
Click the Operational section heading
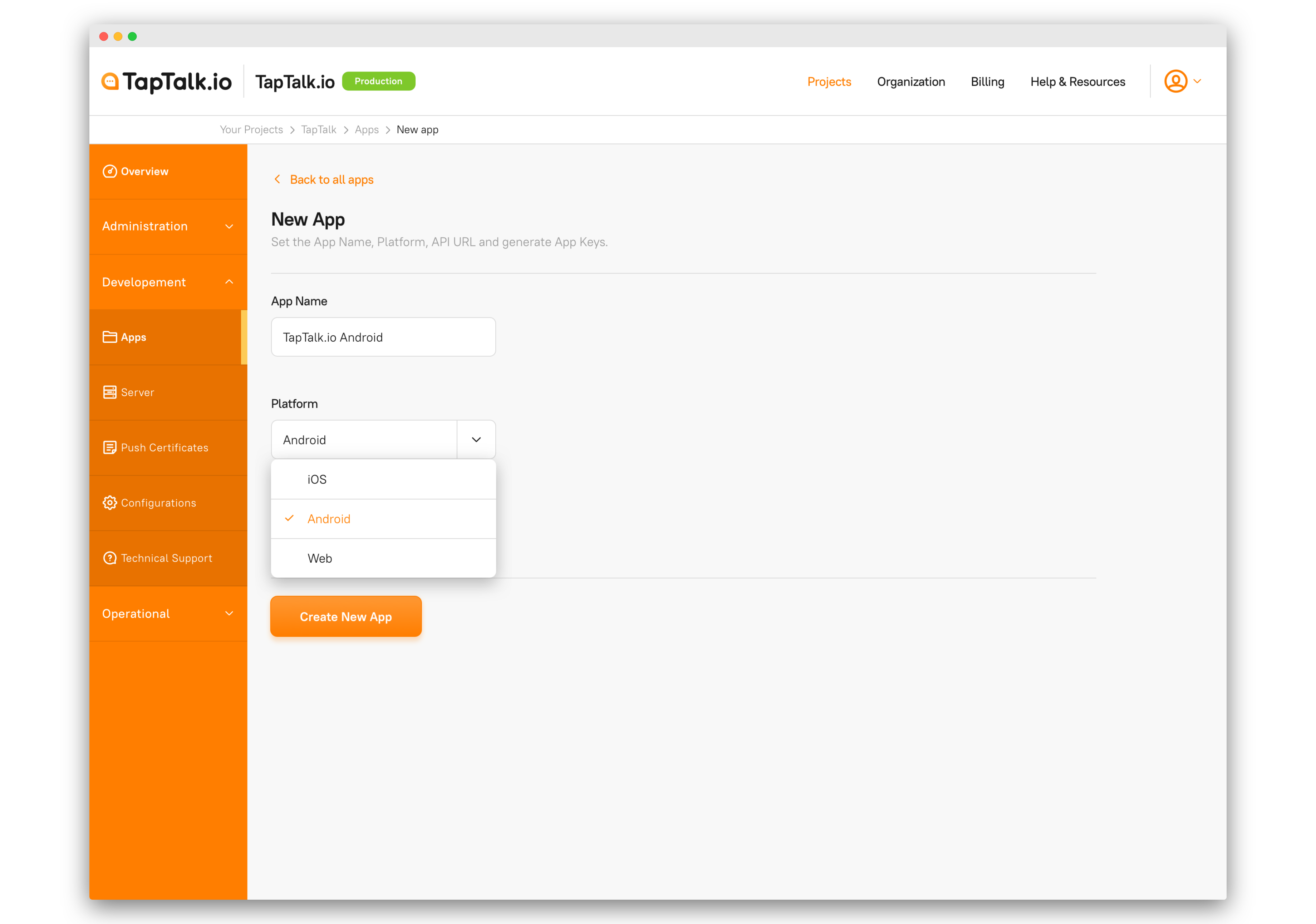[136, 613]
